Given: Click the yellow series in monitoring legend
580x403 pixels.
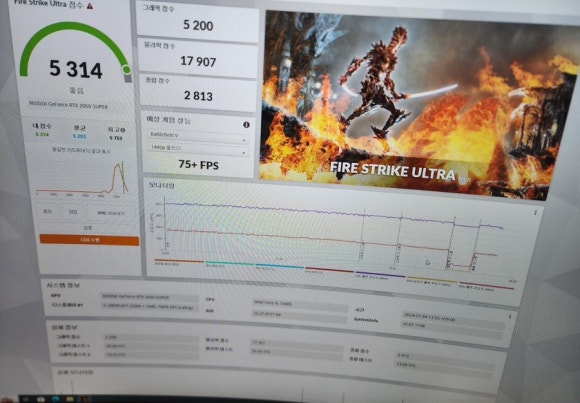Looking at the screenshot, I should [x=431, y=280].
